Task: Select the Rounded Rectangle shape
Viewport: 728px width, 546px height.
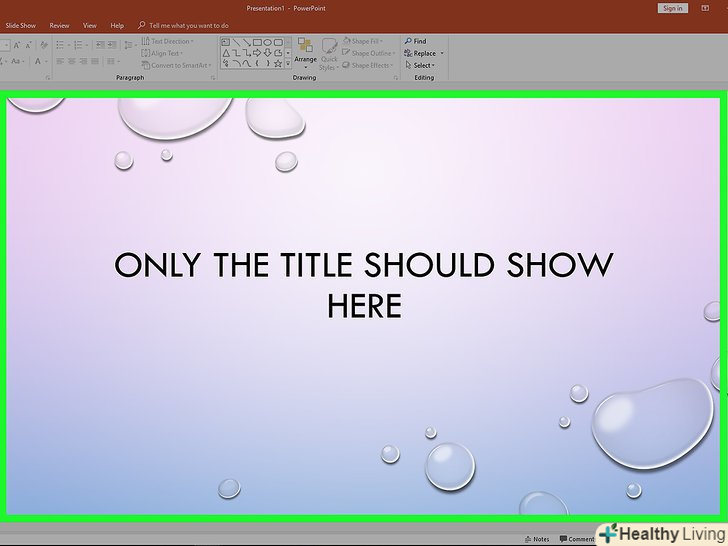Action: tap(278, 42)
